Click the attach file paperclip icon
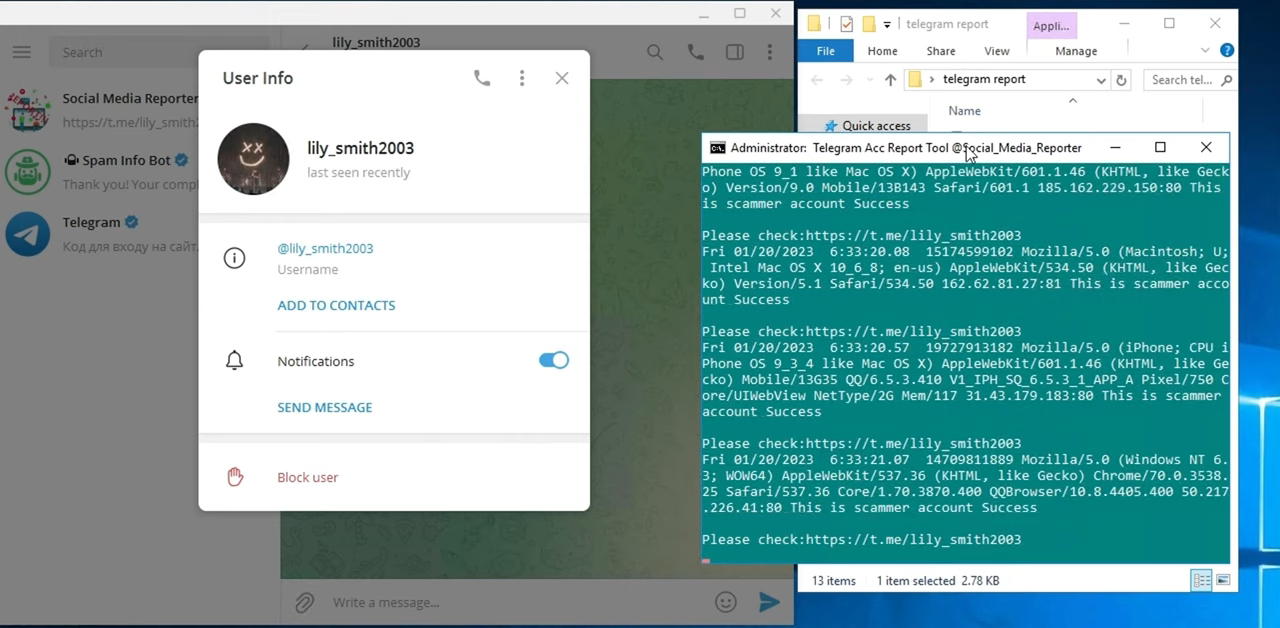The width and height of the screenshot is (1280, 628). pos(305,602)
